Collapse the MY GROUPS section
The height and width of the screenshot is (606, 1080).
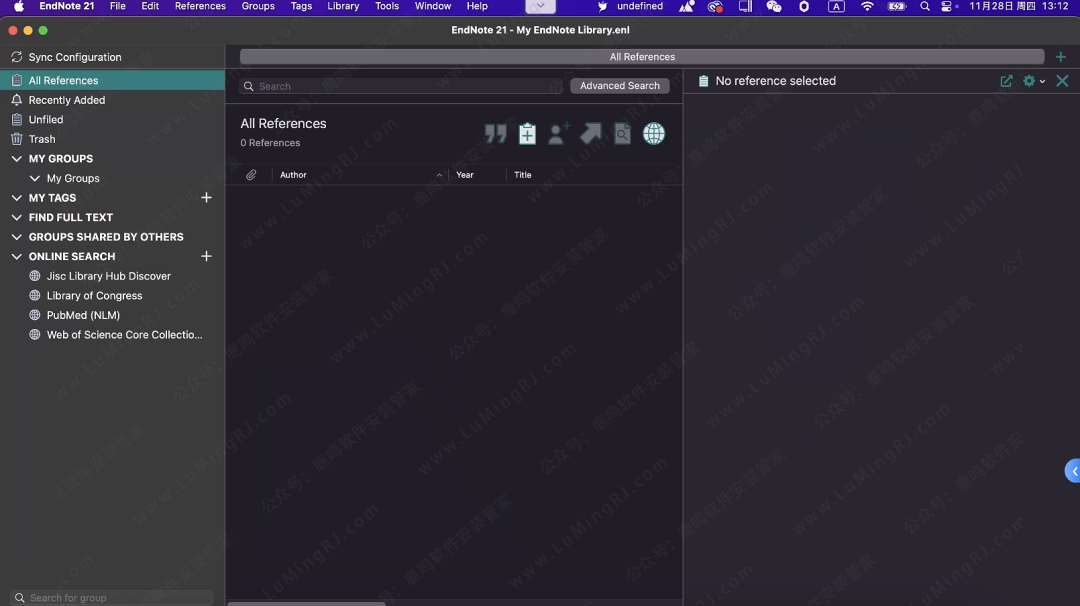[x=16, y=159]
